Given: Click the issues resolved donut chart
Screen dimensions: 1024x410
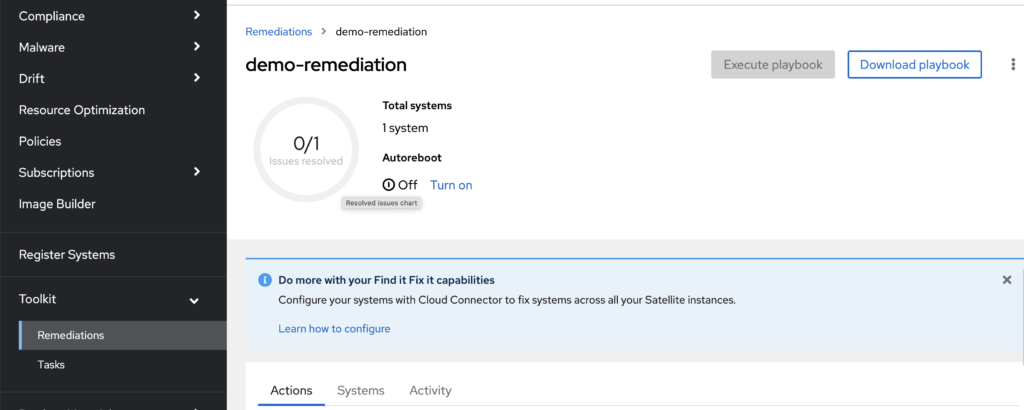Looking at the screenshot, I should click(x=306, y=150).
